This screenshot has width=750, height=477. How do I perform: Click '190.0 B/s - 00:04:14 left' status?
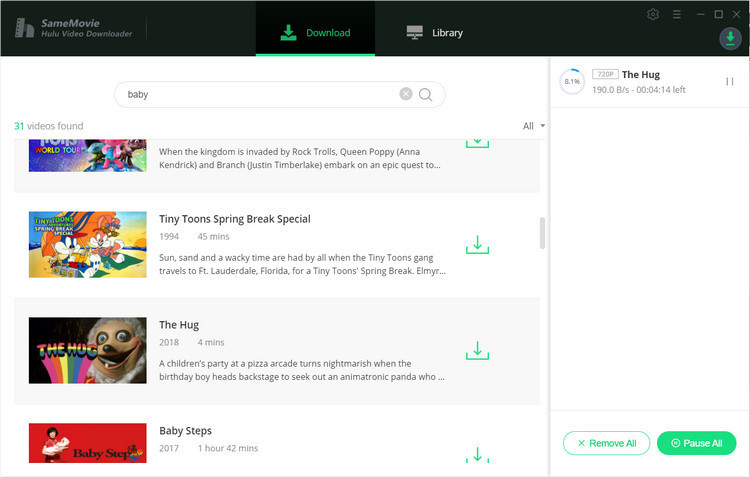(639, 89)
